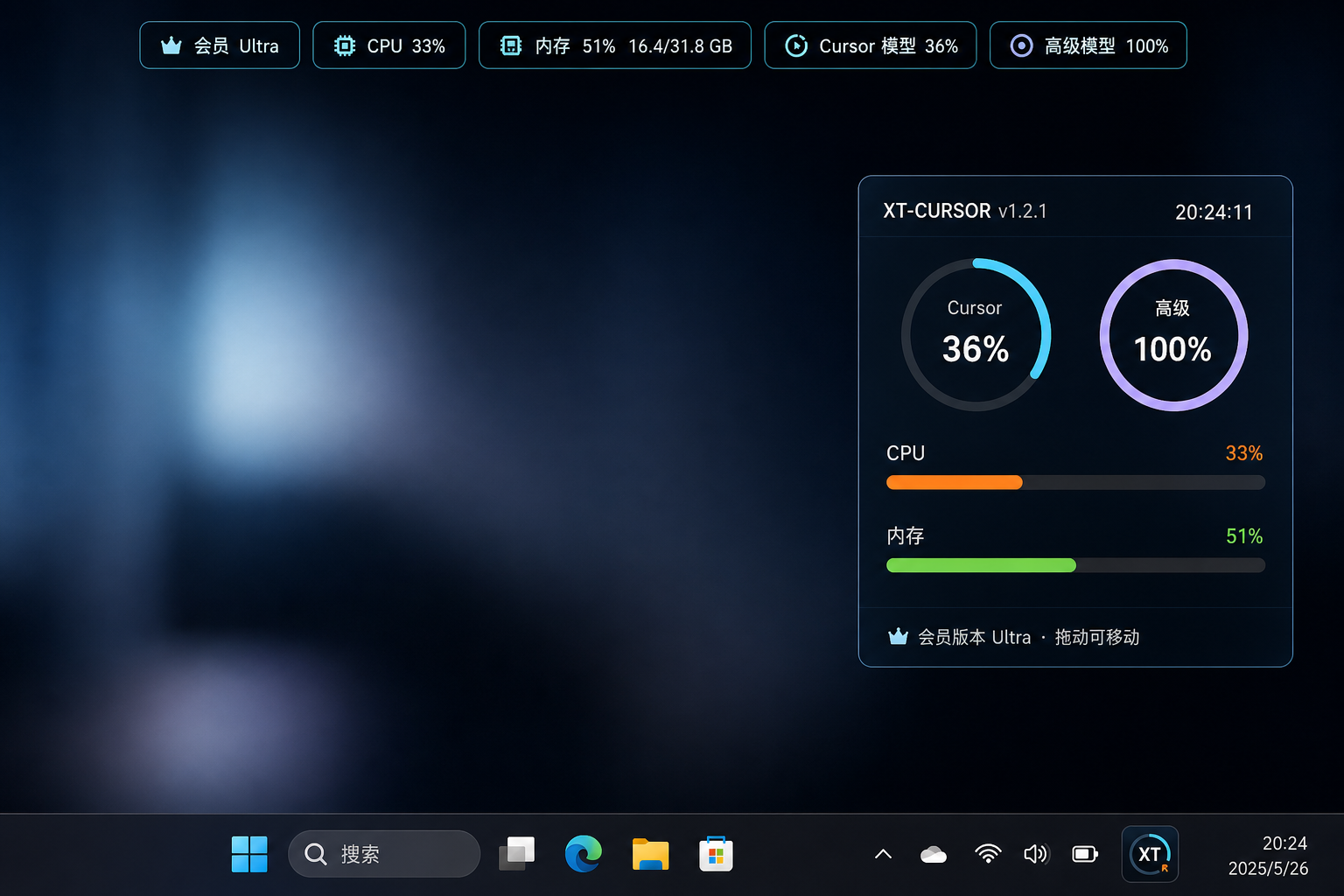The height and width of the screenshot is (896, 1344).
Task: Open the Wi-Fi network tray icon
Action: pos(988,854)
